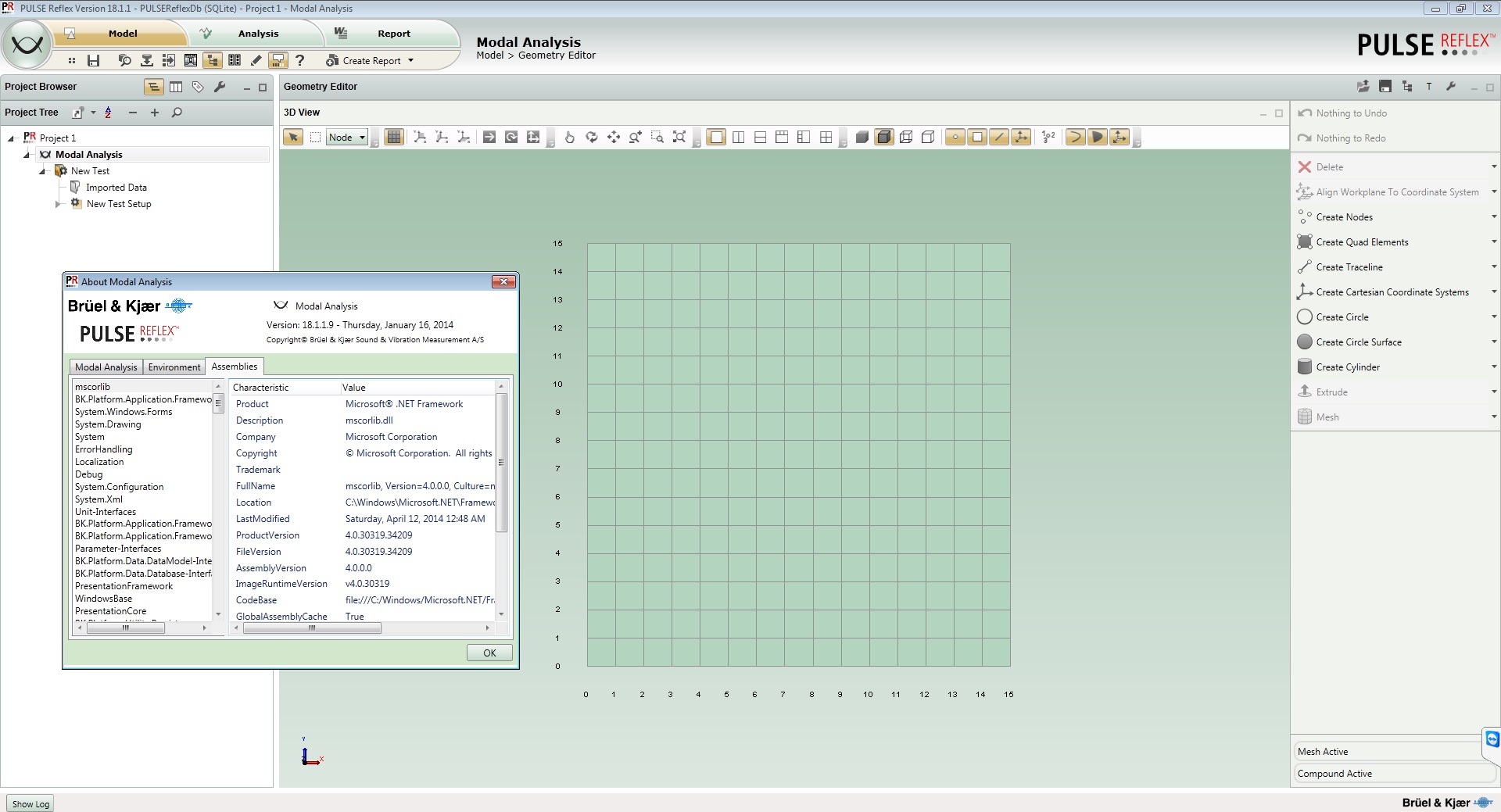Select the rectangle selection tool
The image size is (1501, 812).
[315, 138]
